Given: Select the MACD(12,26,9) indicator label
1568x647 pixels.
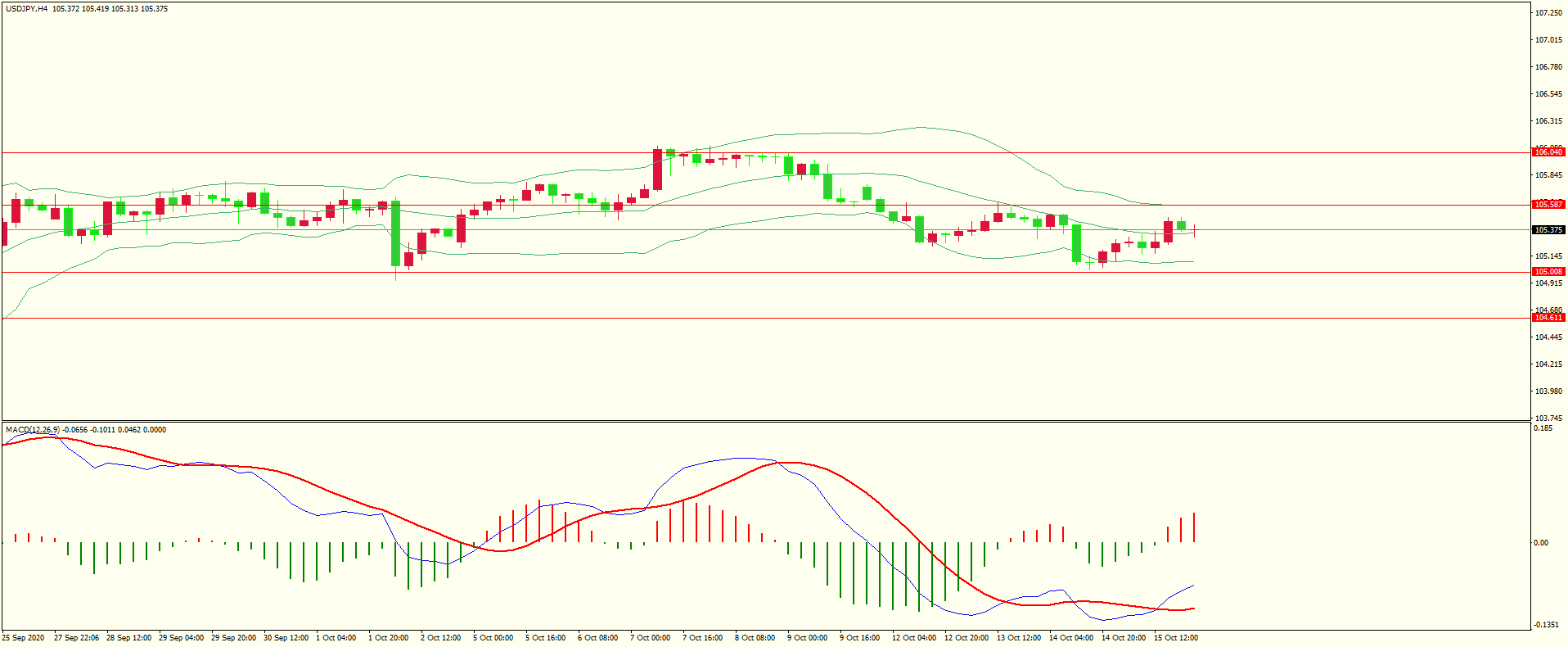Looking at the screenshot, I should pos(33,430).
